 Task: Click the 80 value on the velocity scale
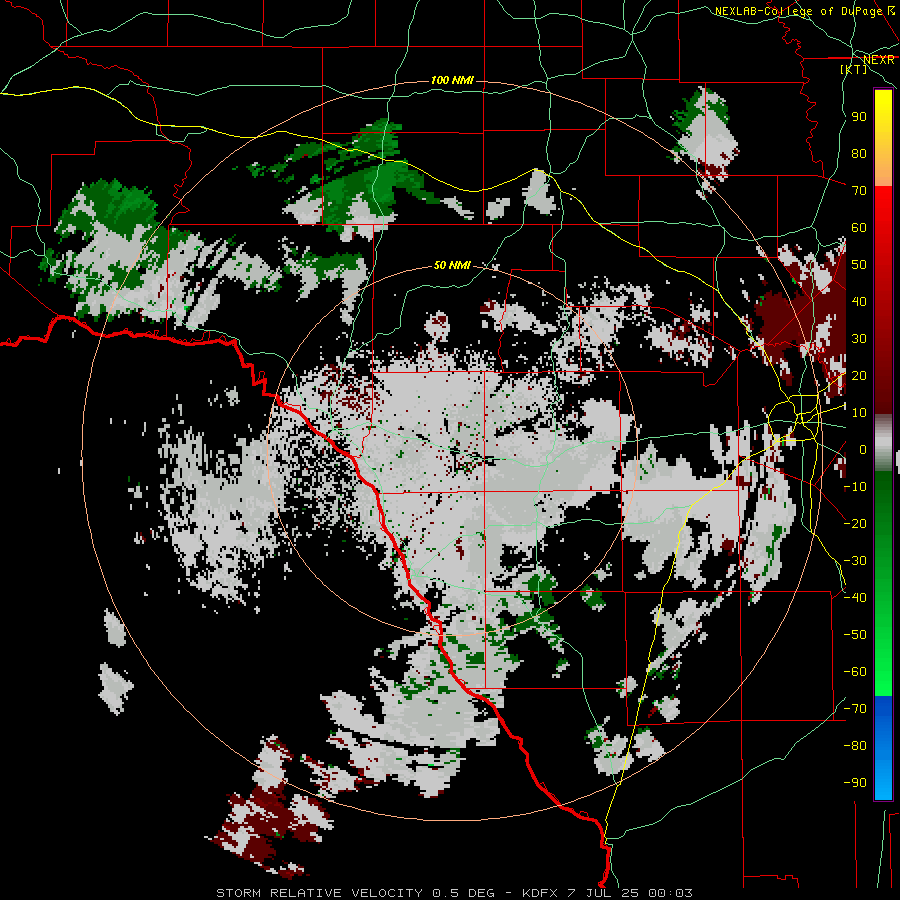pyautogui.click(x=859, y=154)
